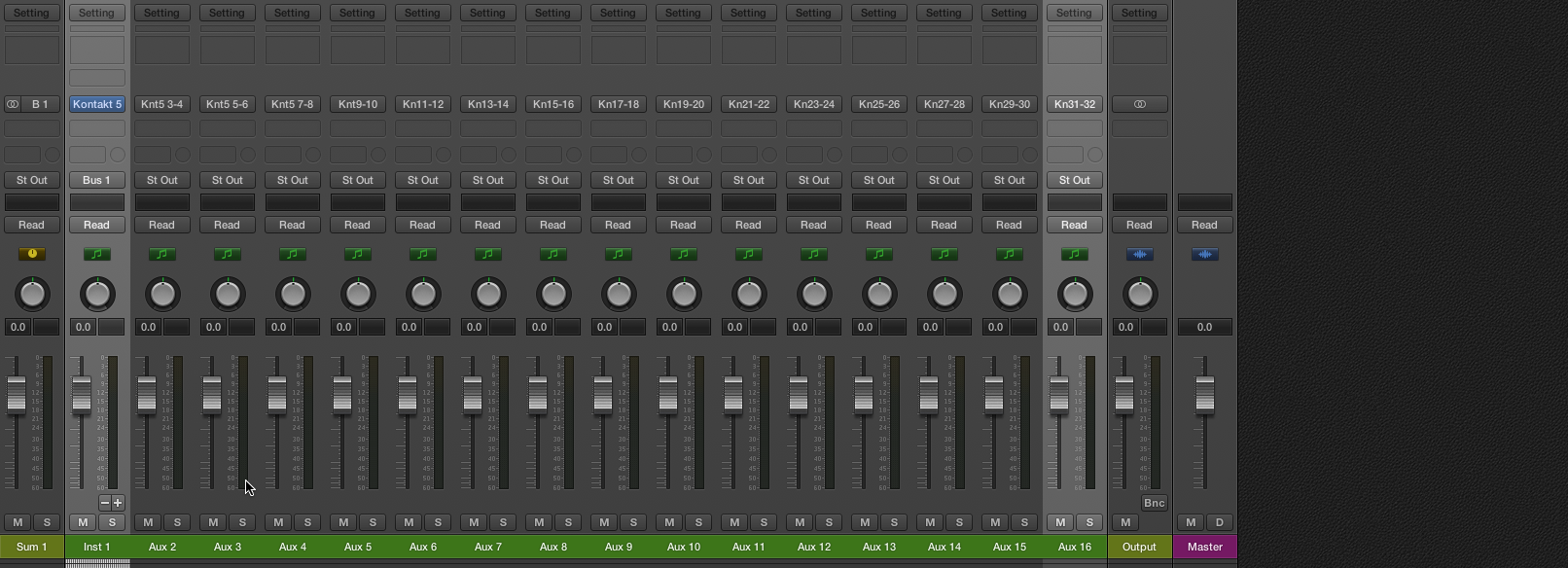The image size is (1568, 568).
Task: Open the Setting menu on Output strip
Action: pyautogui.click(x=1140, y=13)
